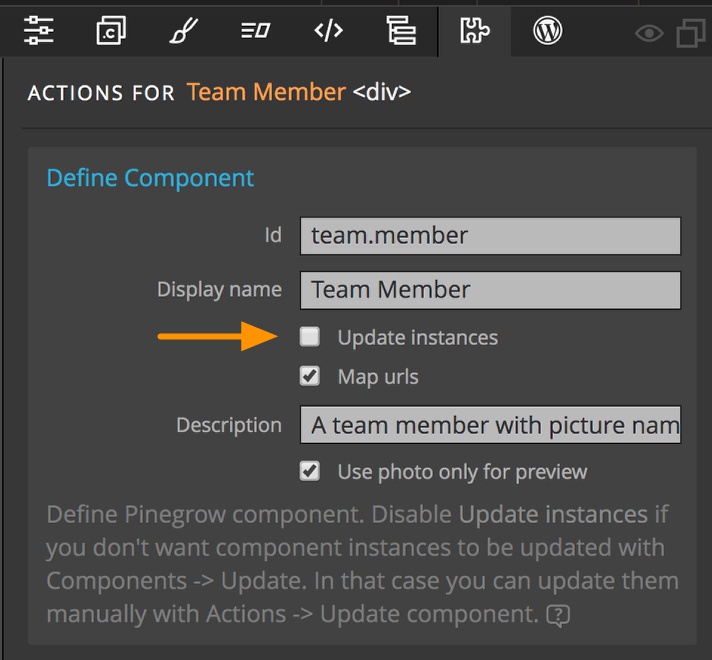
Task: Edit the Id field team.member
Action: coord(490,236)
